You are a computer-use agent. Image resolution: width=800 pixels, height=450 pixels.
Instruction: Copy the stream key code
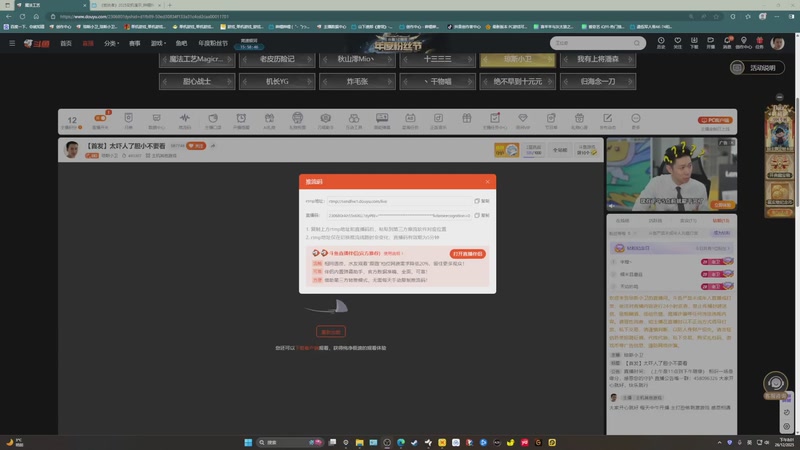point(482,215)
